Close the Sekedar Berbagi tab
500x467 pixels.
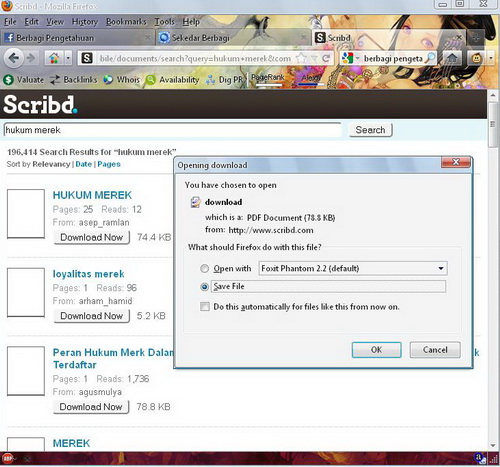tap(304, 38)
